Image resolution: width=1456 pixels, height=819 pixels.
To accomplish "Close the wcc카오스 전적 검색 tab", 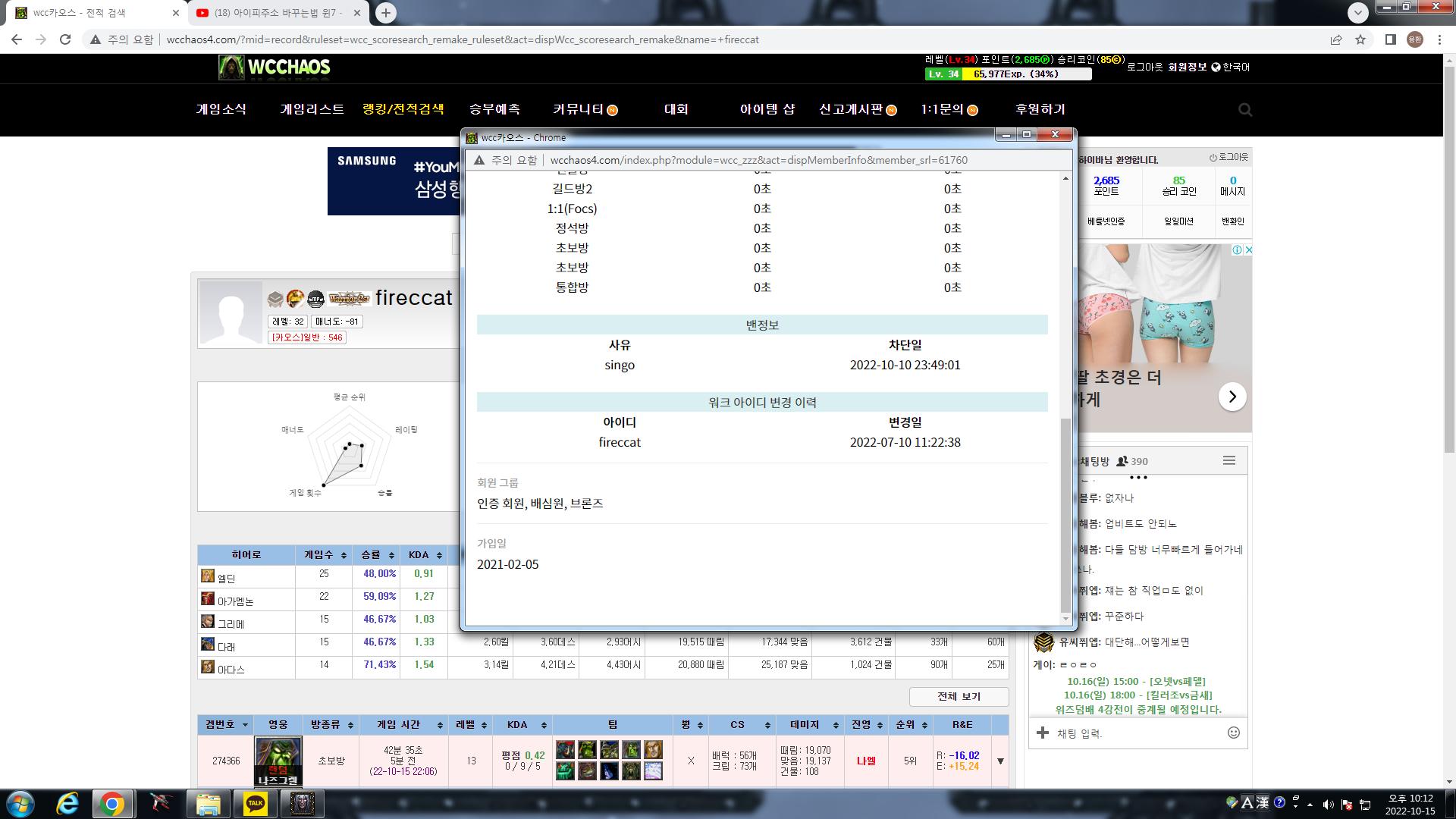I will pos(176,13).
